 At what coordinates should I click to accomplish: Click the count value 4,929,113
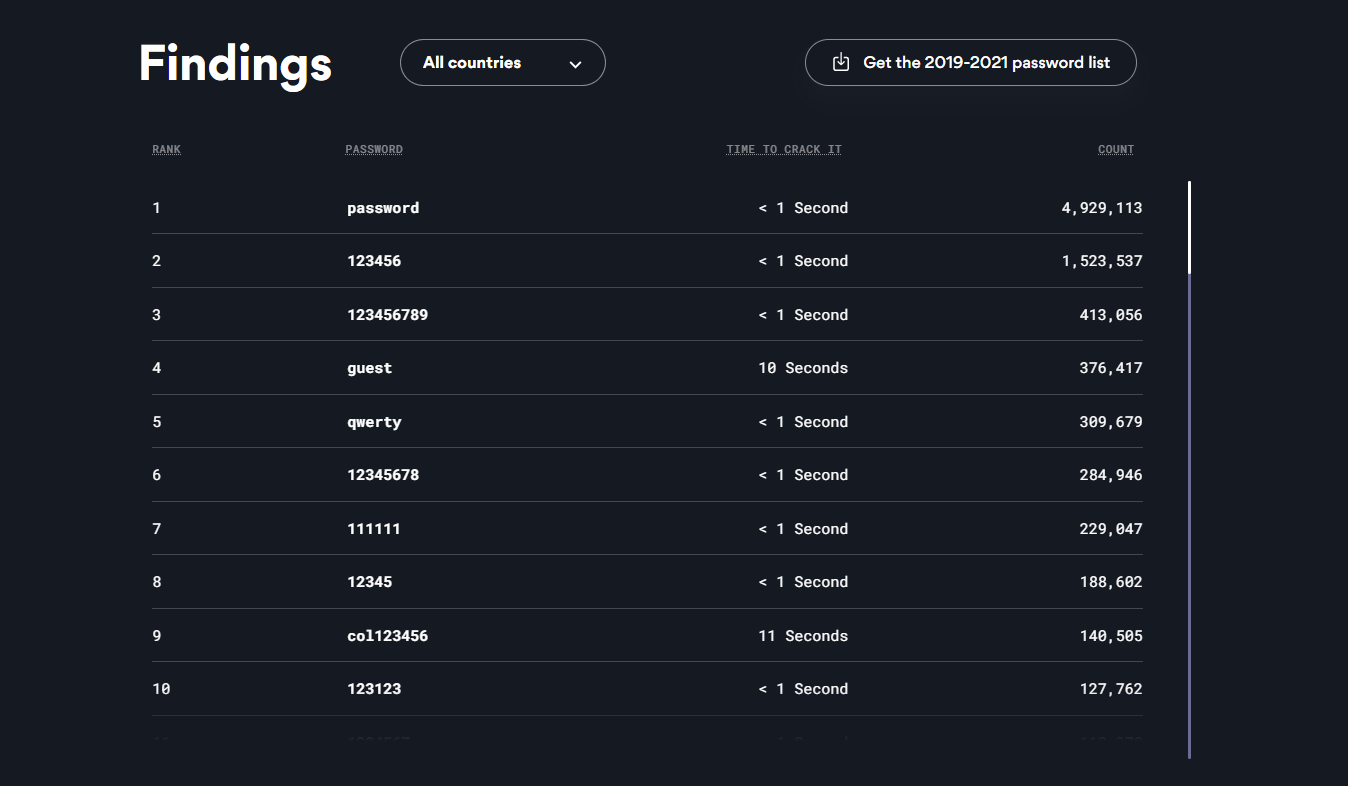pyautogui.click(x=1101, y=208)
